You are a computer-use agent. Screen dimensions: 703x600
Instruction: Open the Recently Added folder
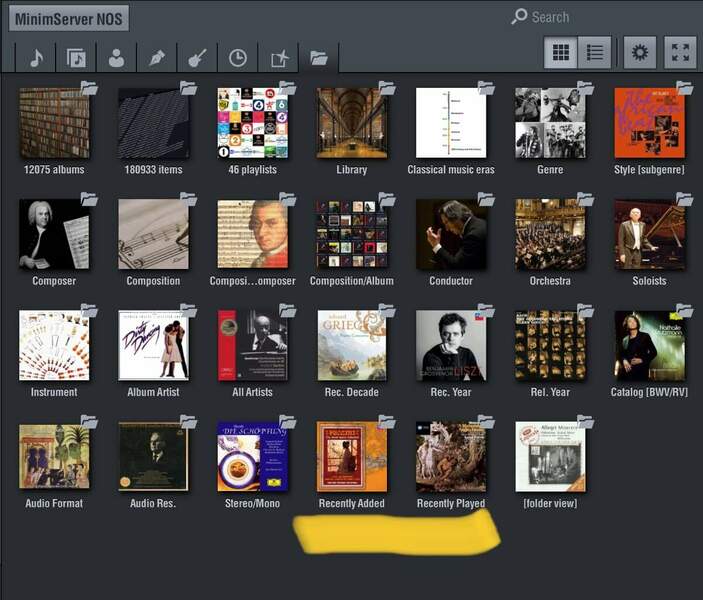tap(351, 457)
